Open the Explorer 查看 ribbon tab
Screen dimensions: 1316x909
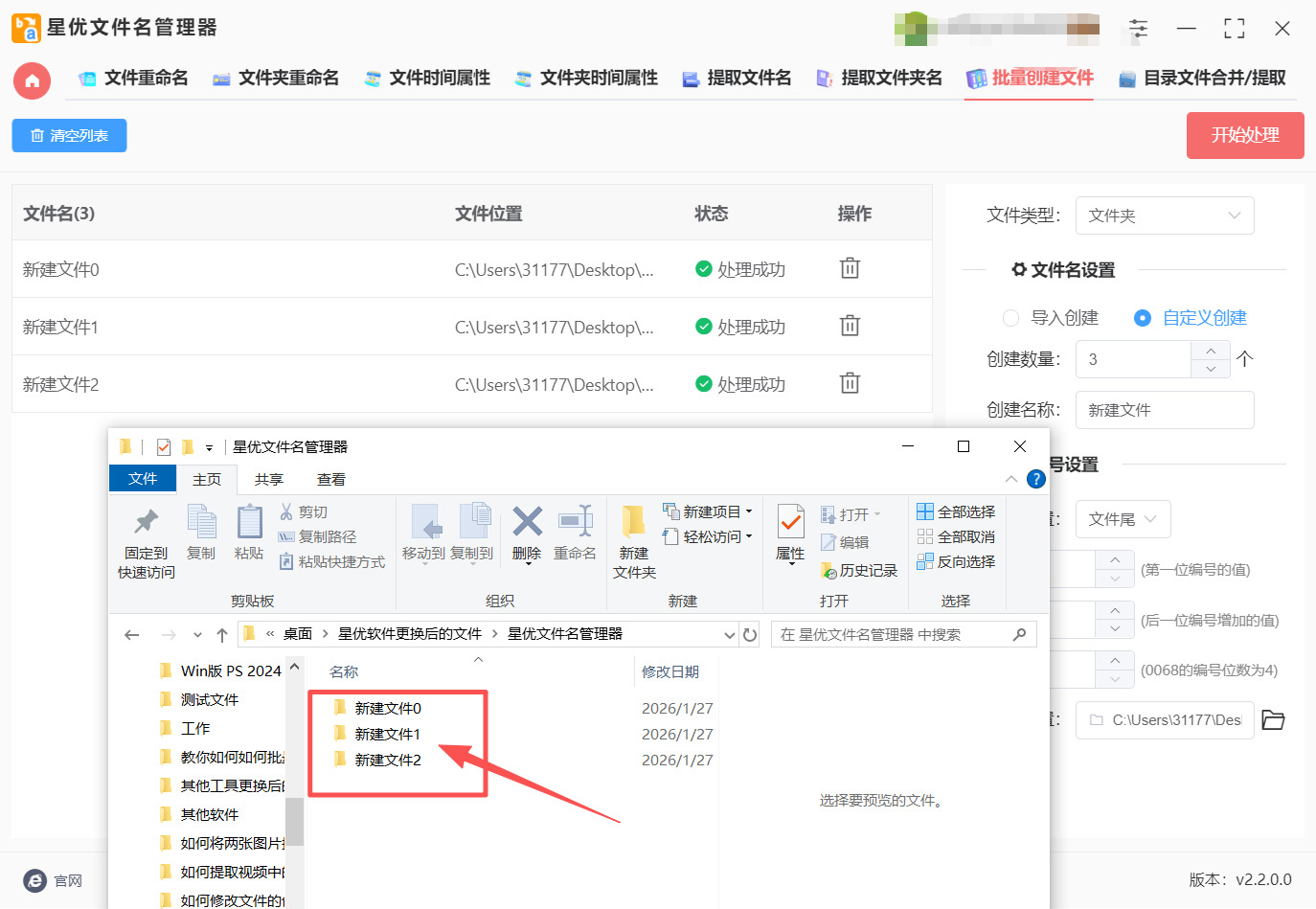[x=331, y=479]
